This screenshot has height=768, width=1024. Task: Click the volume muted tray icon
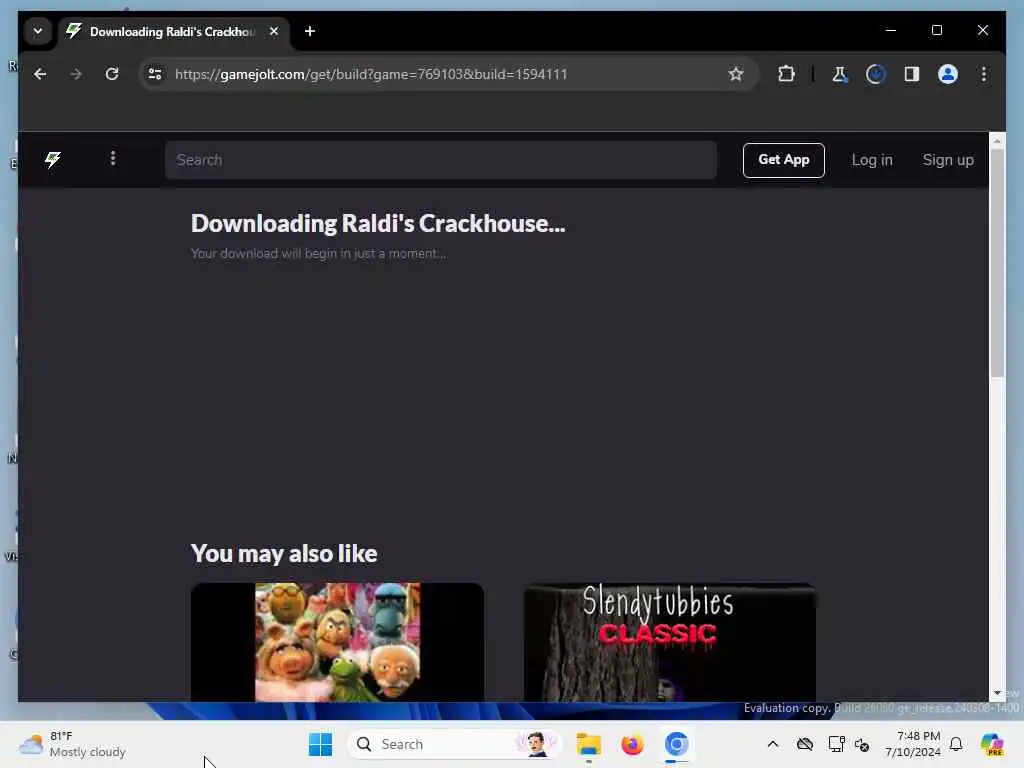coord(862,744)
